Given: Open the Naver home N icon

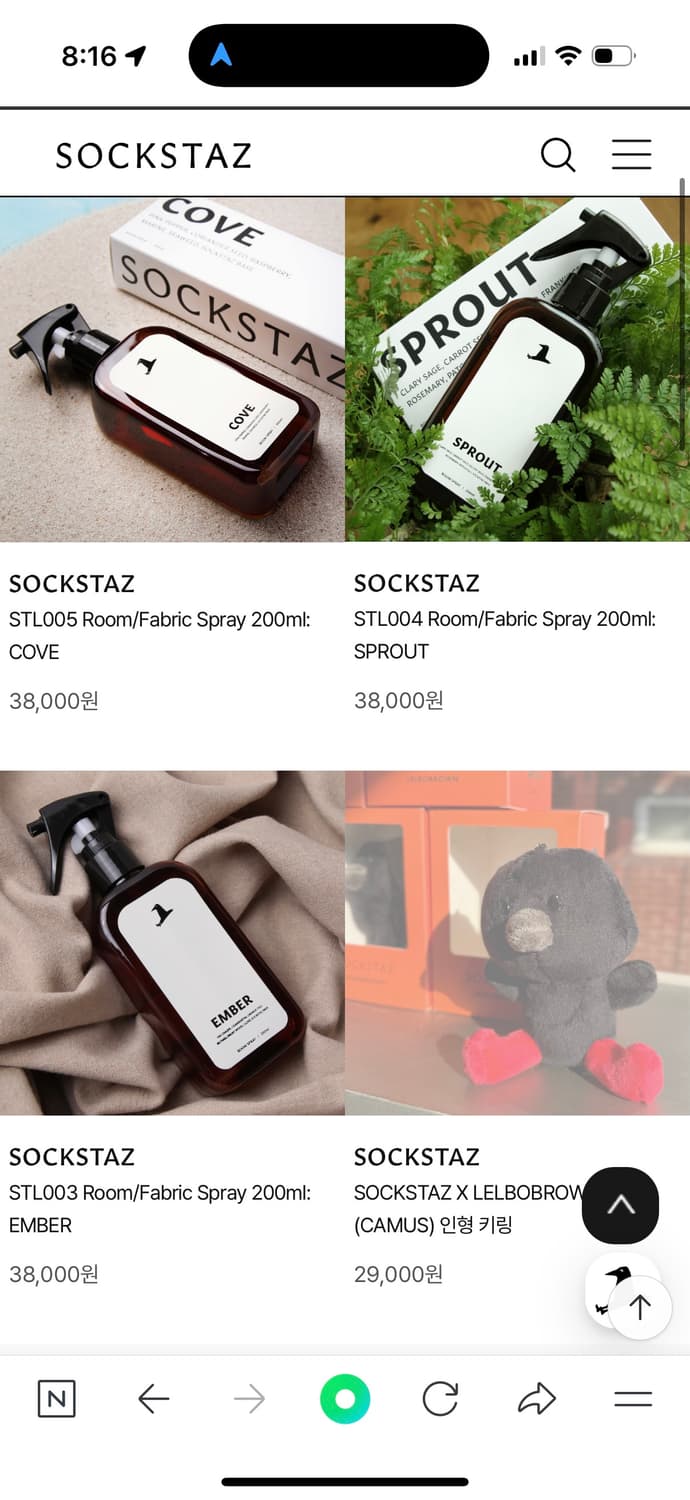Looking at the screenshot, I should pos(56,1398).
